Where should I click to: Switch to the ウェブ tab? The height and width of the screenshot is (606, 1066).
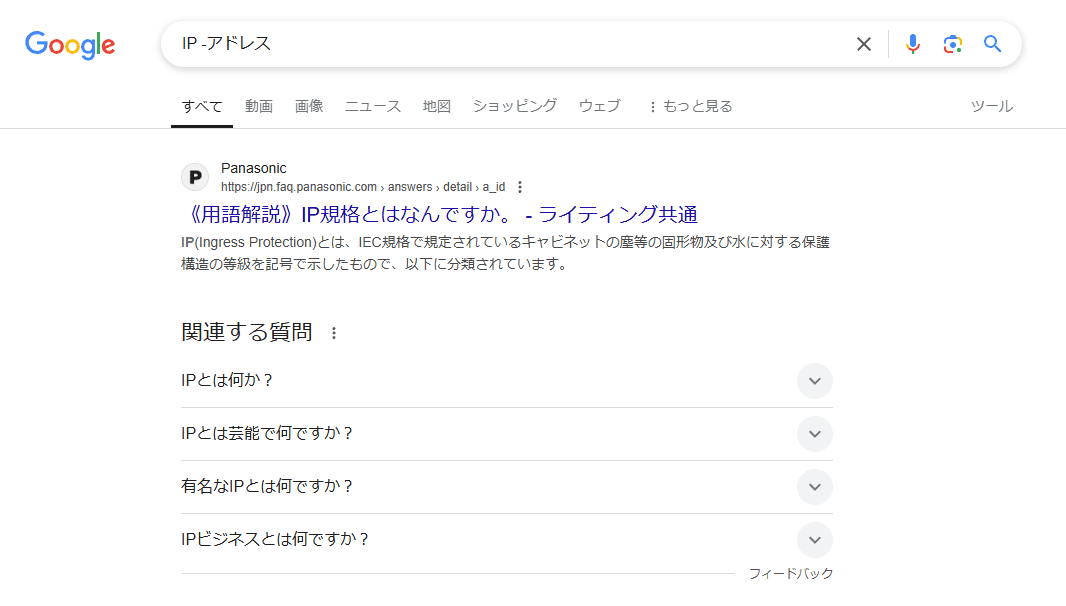[x=600, y=106]
